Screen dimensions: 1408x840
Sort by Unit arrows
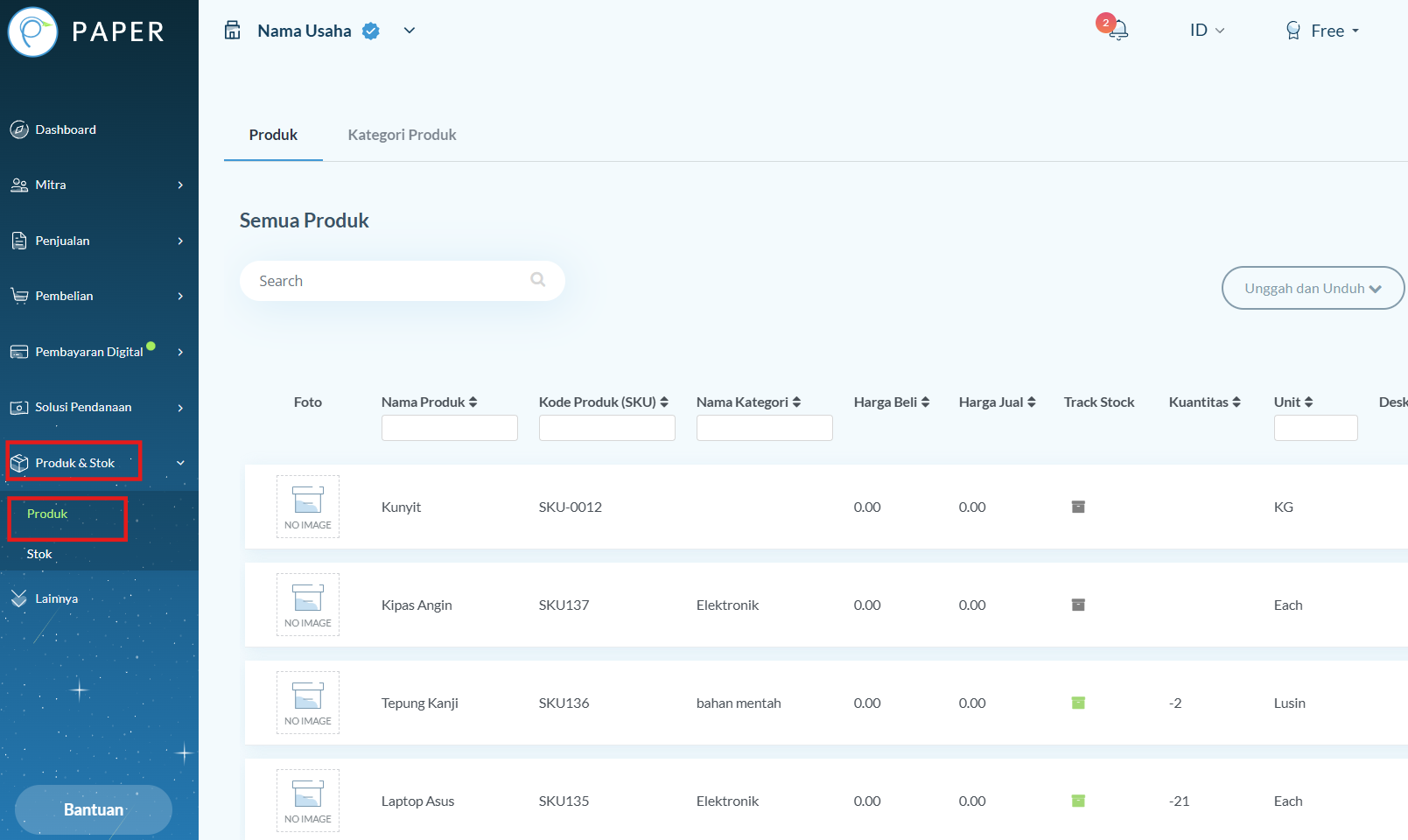point(1309,402)
